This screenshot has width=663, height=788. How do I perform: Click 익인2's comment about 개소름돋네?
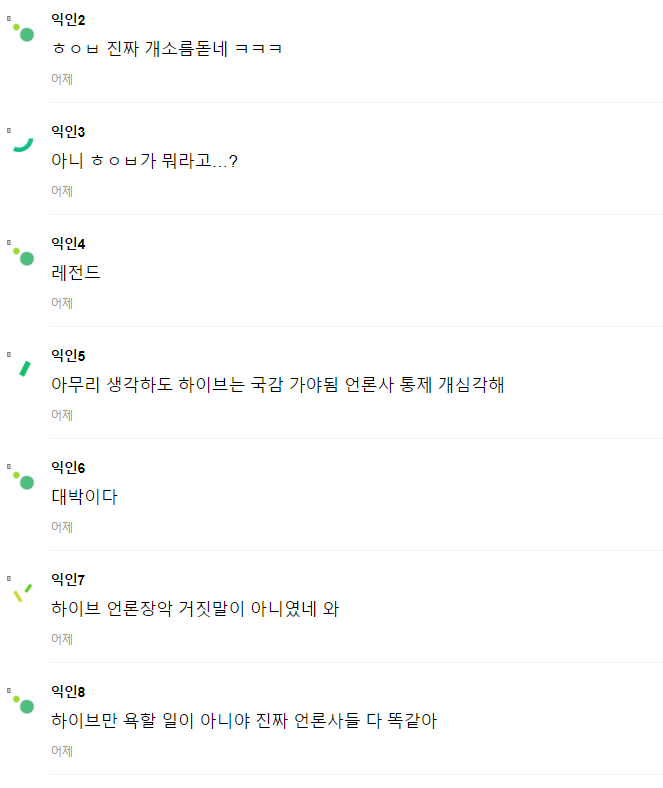pos(167,49)
